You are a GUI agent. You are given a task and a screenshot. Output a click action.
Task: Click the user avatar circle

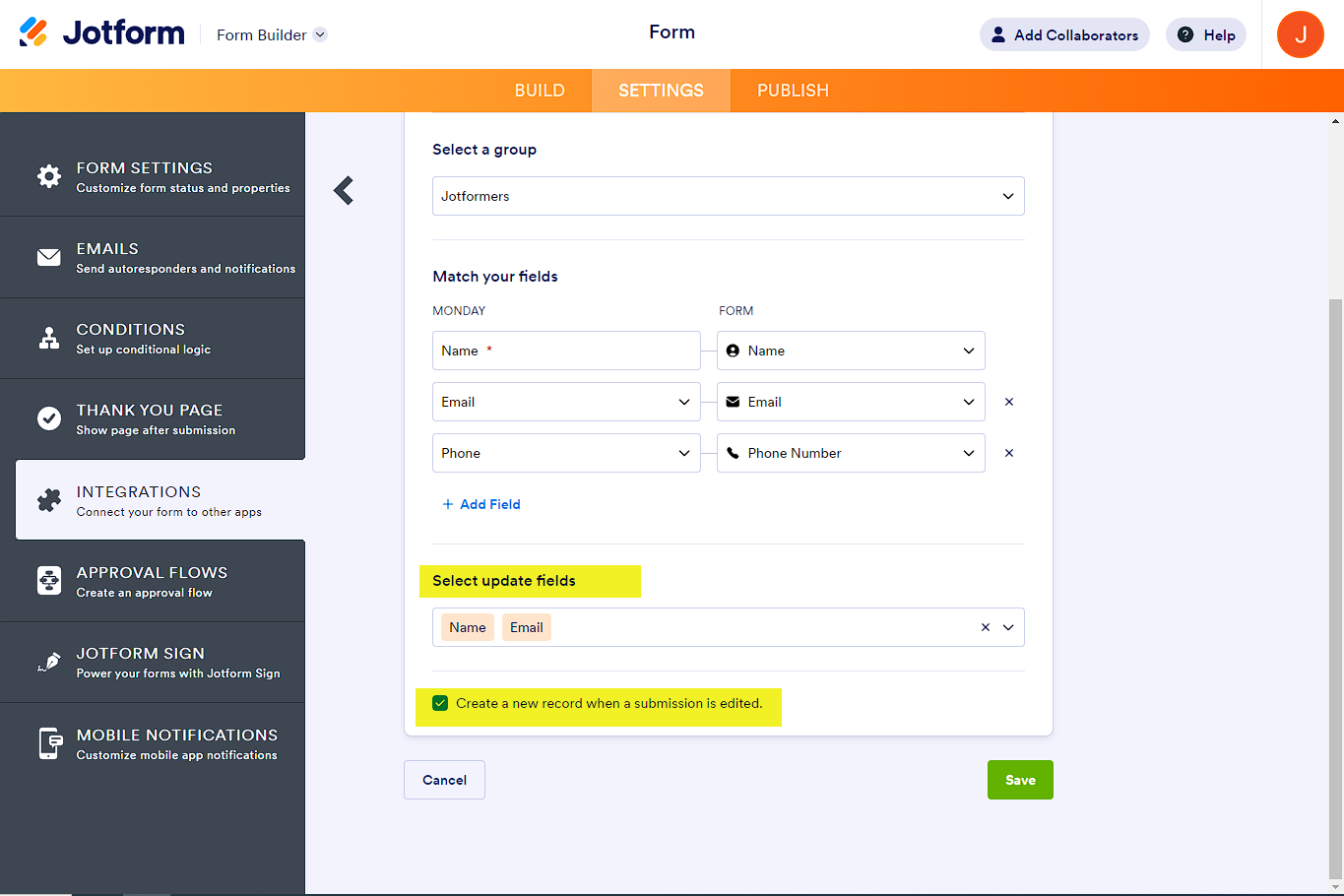1300,34
